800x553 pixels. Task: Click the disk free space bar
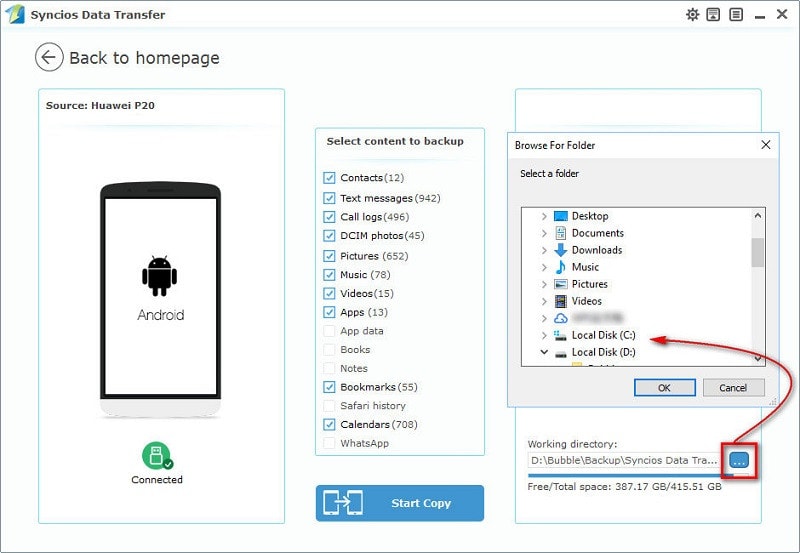[638, 475]
